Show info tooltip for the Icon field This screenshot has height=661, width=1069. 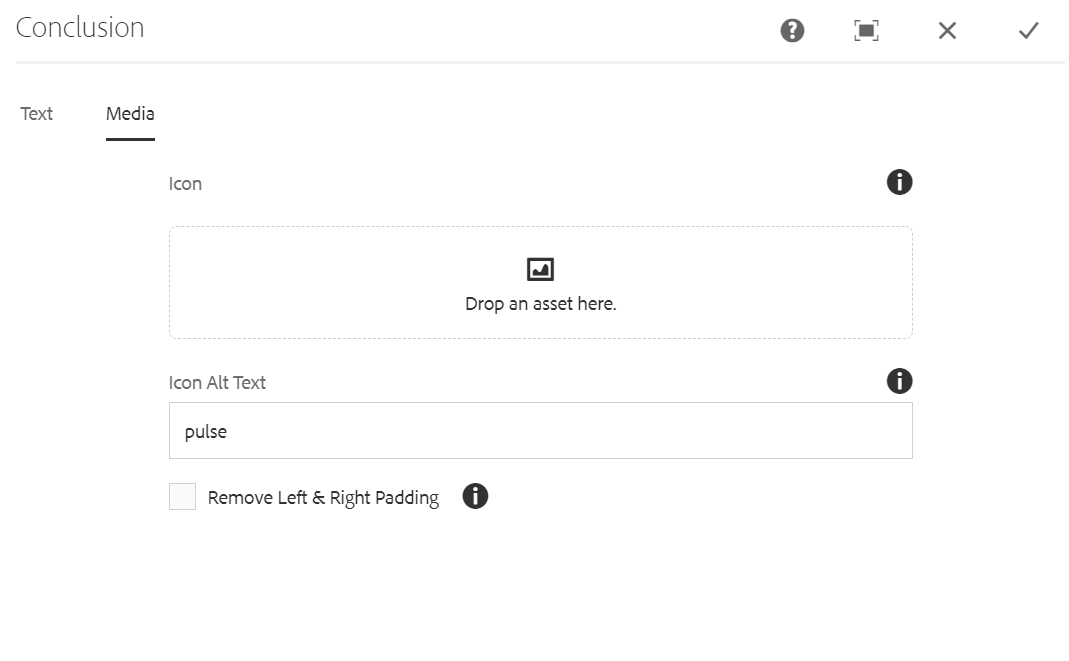click(899, 182)
